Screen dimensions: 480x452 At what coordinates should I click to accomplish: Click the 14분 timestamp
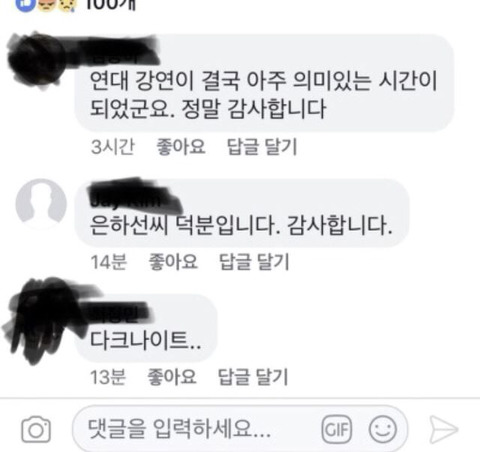tap(109, 262)
